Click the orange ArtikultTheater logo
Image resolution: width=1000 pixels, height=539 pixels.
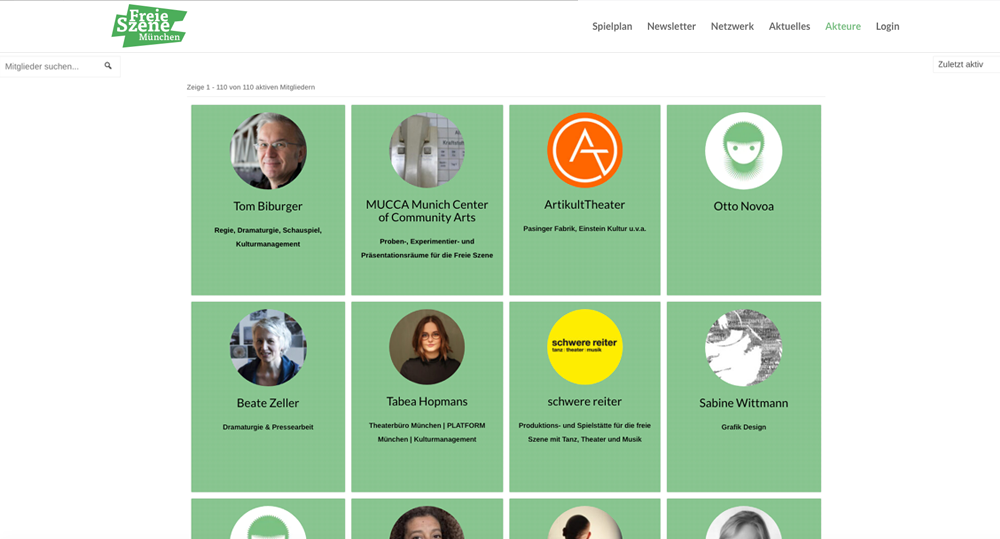coord(585,150)
